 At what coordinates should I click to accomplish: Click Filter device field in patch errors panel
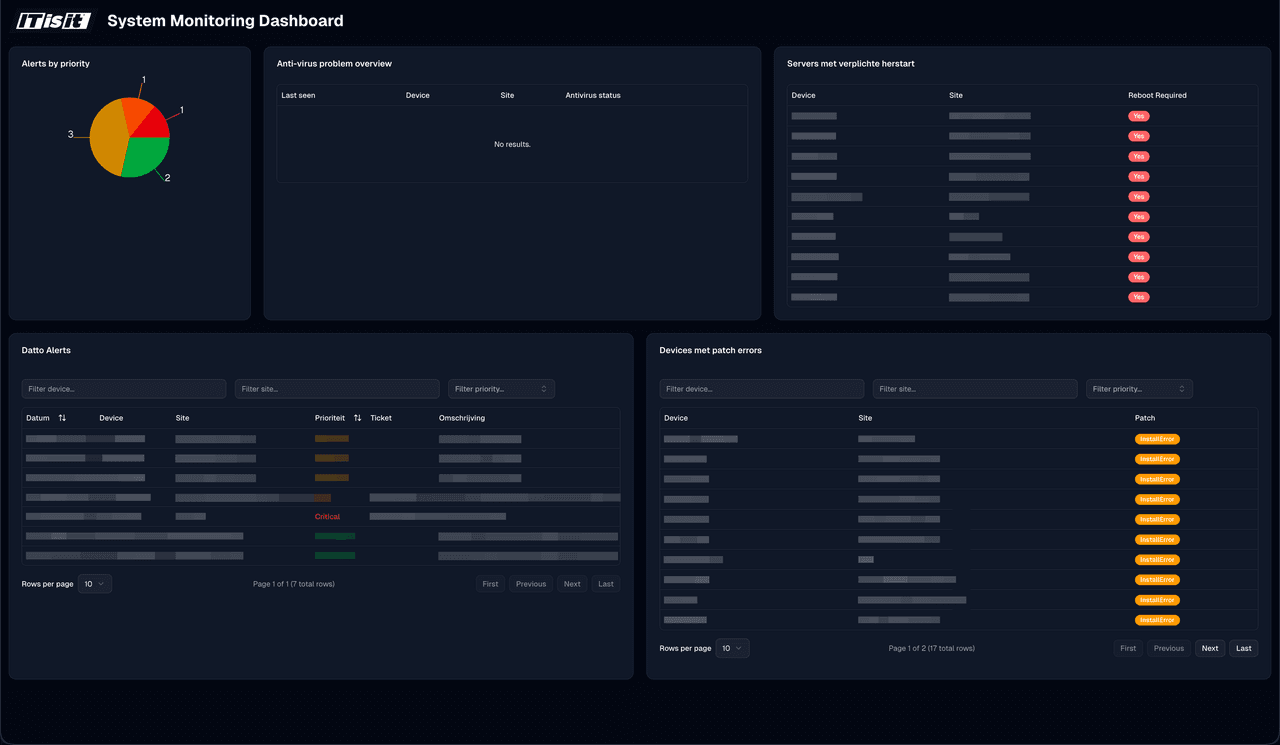click(x=761, y=389)
